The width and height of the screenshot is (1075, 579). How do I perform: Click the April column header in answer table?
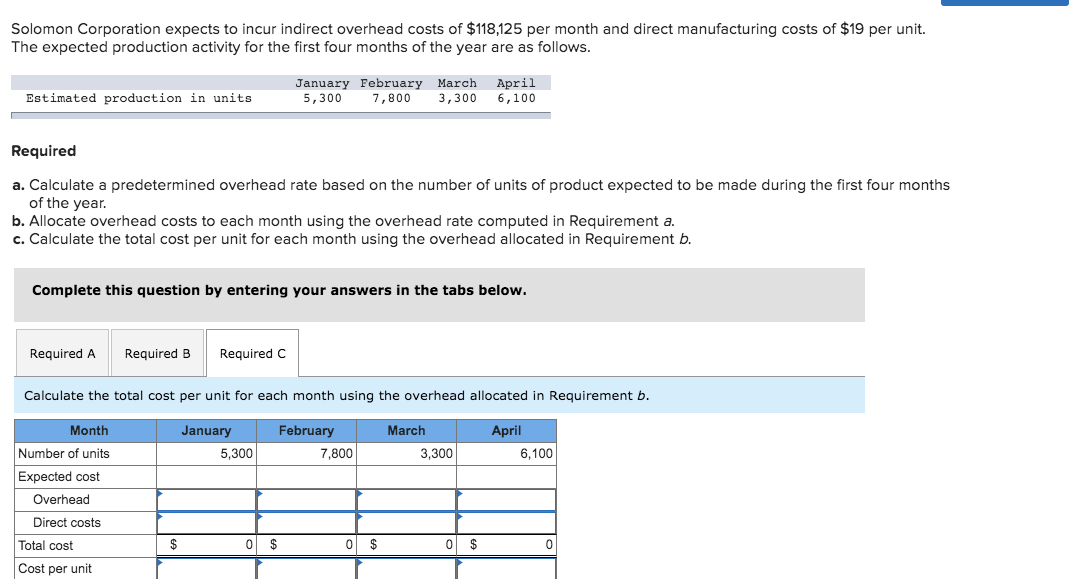point(507,430)
